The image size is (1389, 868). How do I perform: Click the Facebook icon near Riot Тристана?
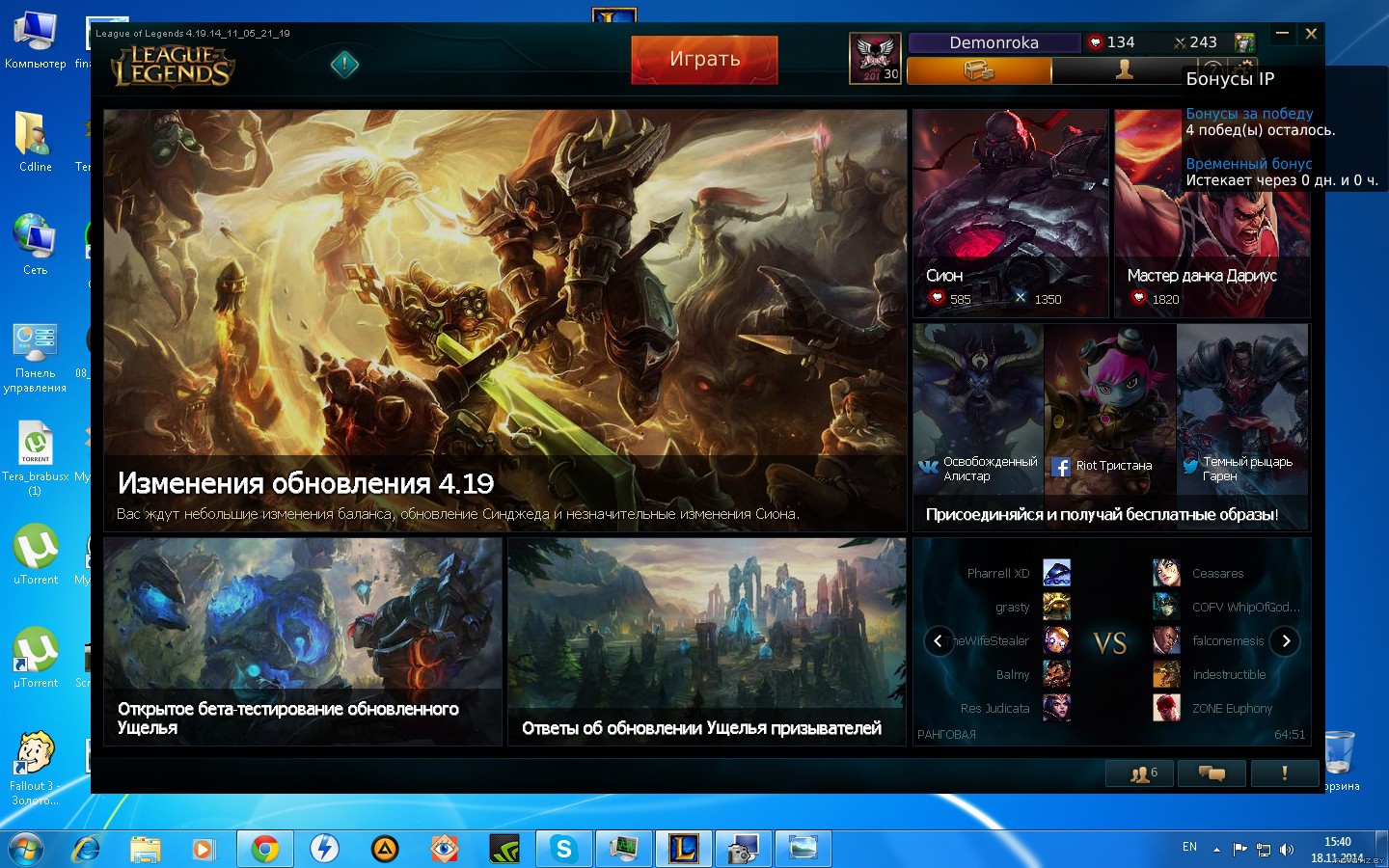[x=1061, y=467]
